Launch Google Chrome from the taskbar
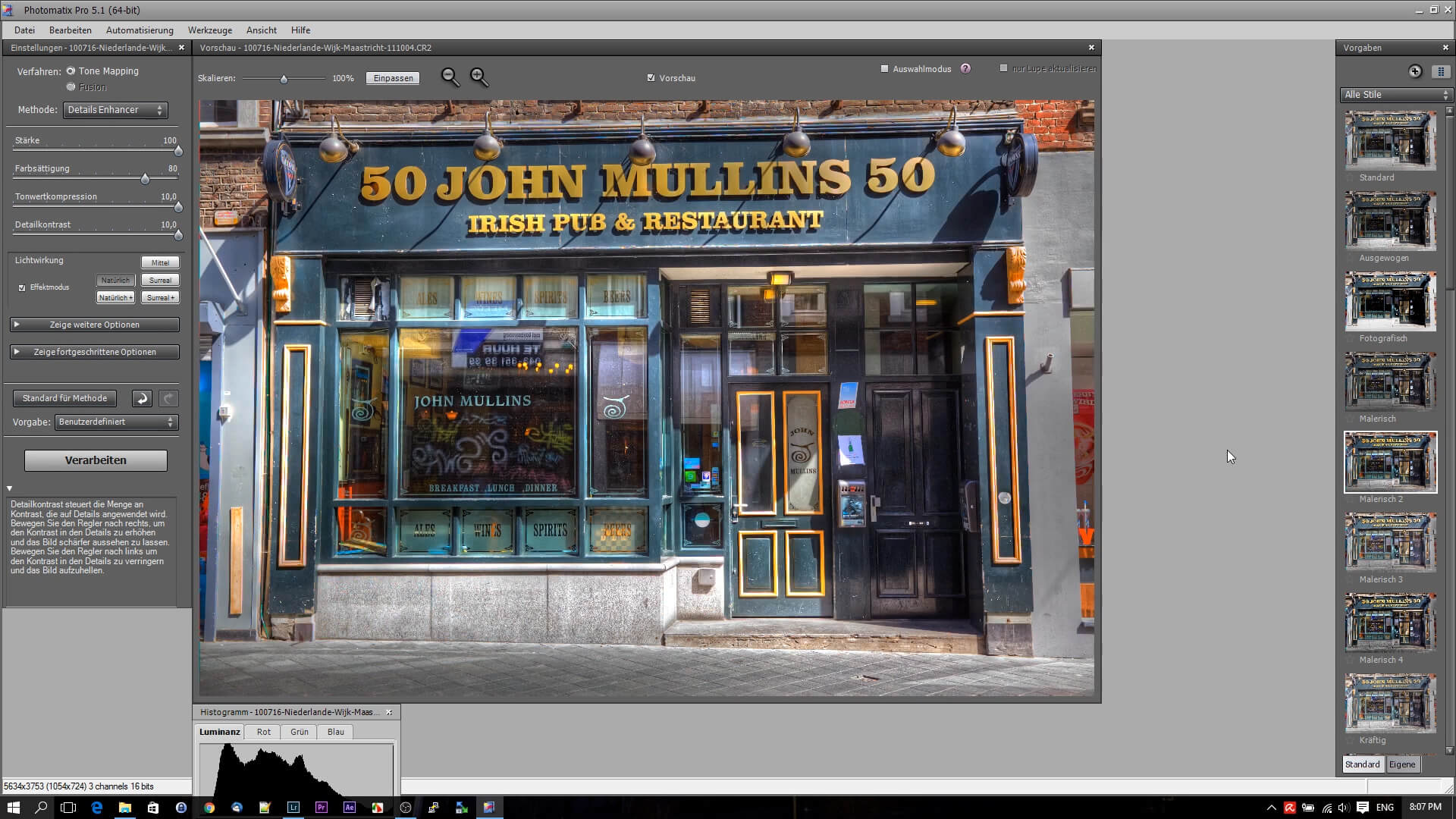1456x819 pixels. [x=209, y=808]
